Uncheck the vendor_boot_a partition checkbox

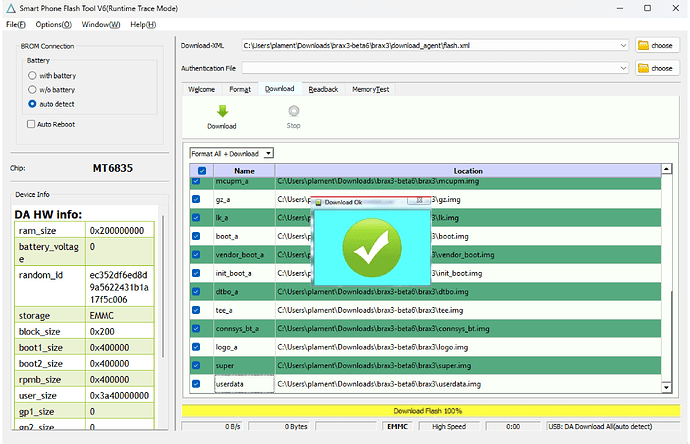(196, 255)
